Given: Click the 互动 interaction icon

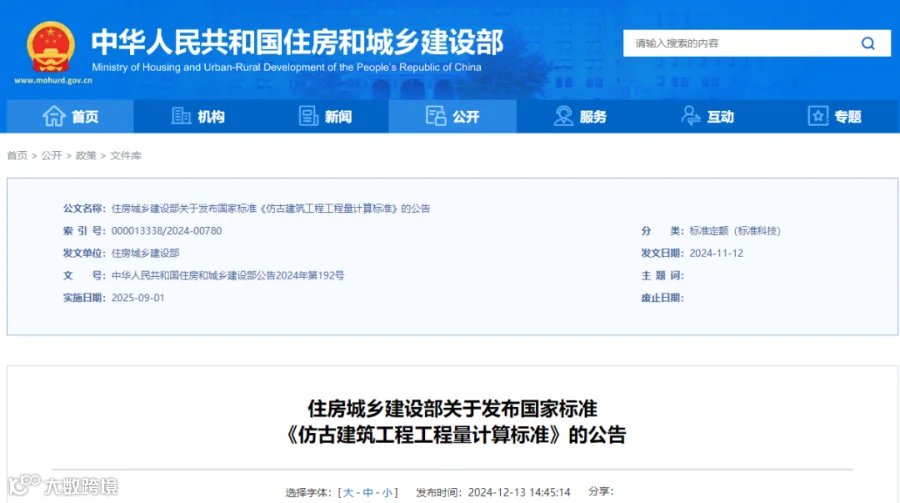Looking at the screenshot, I should click(x=690, y=116).
